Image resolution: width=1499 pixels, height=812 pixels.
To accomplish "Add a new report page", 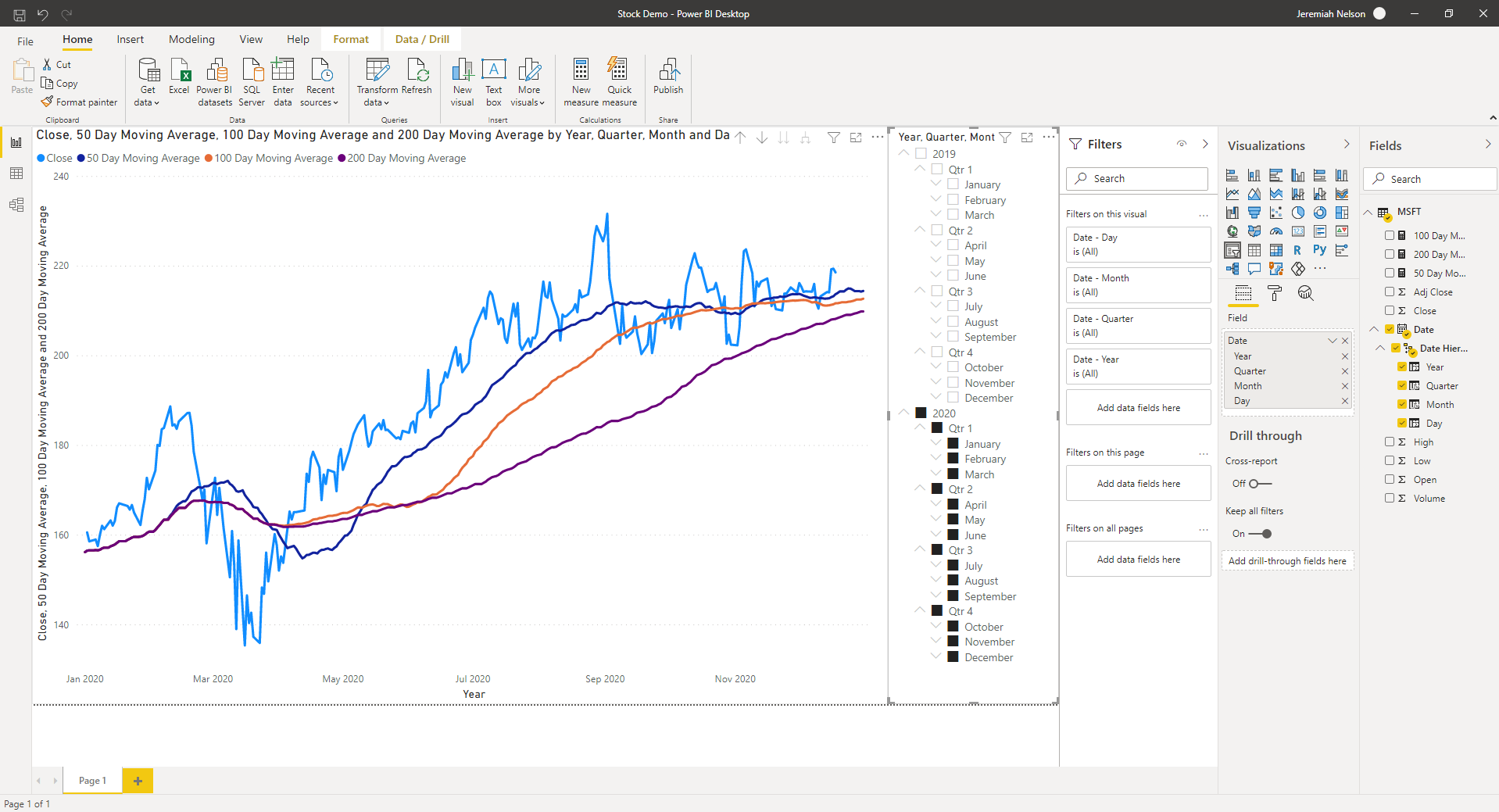I will [x=138, y=781].
